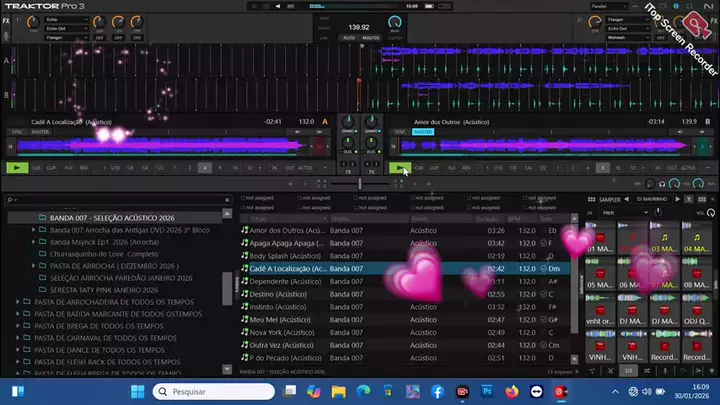Click the CUP button on deck A
This screenshot has height=405, width=720.
point(51,168)
